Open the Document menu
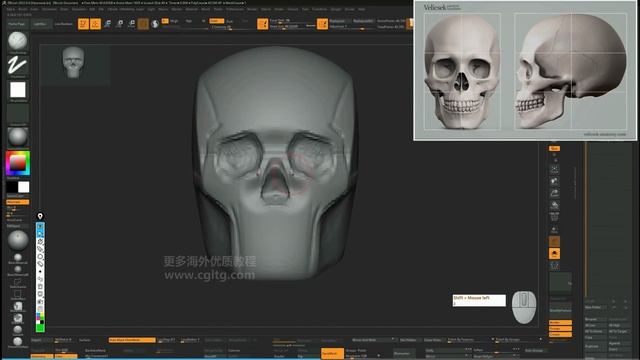This screenshot has height=360, width=640. point(49,9)
